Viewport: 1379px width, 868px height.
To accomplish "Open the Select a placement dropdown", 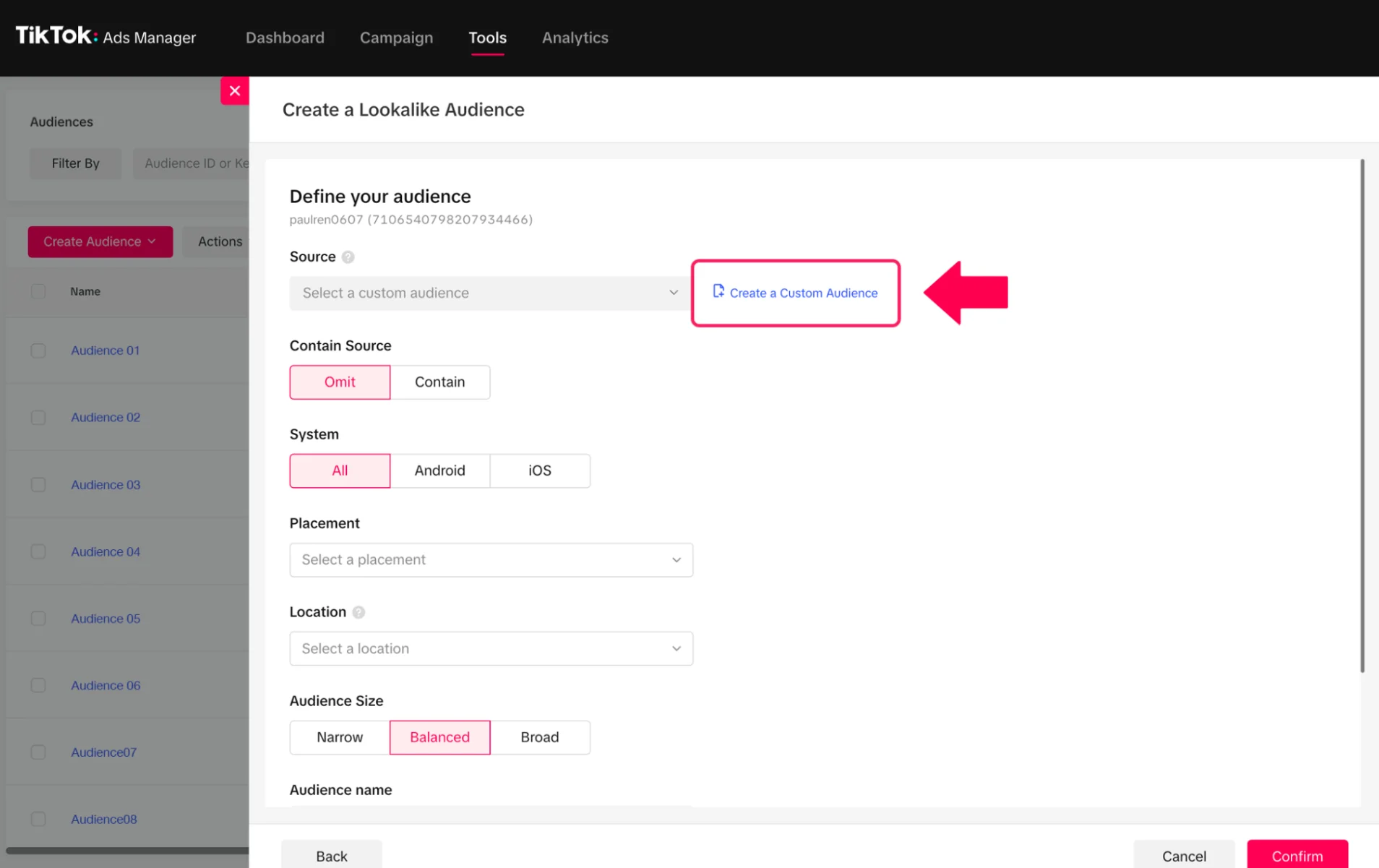I will pos(491,559).
